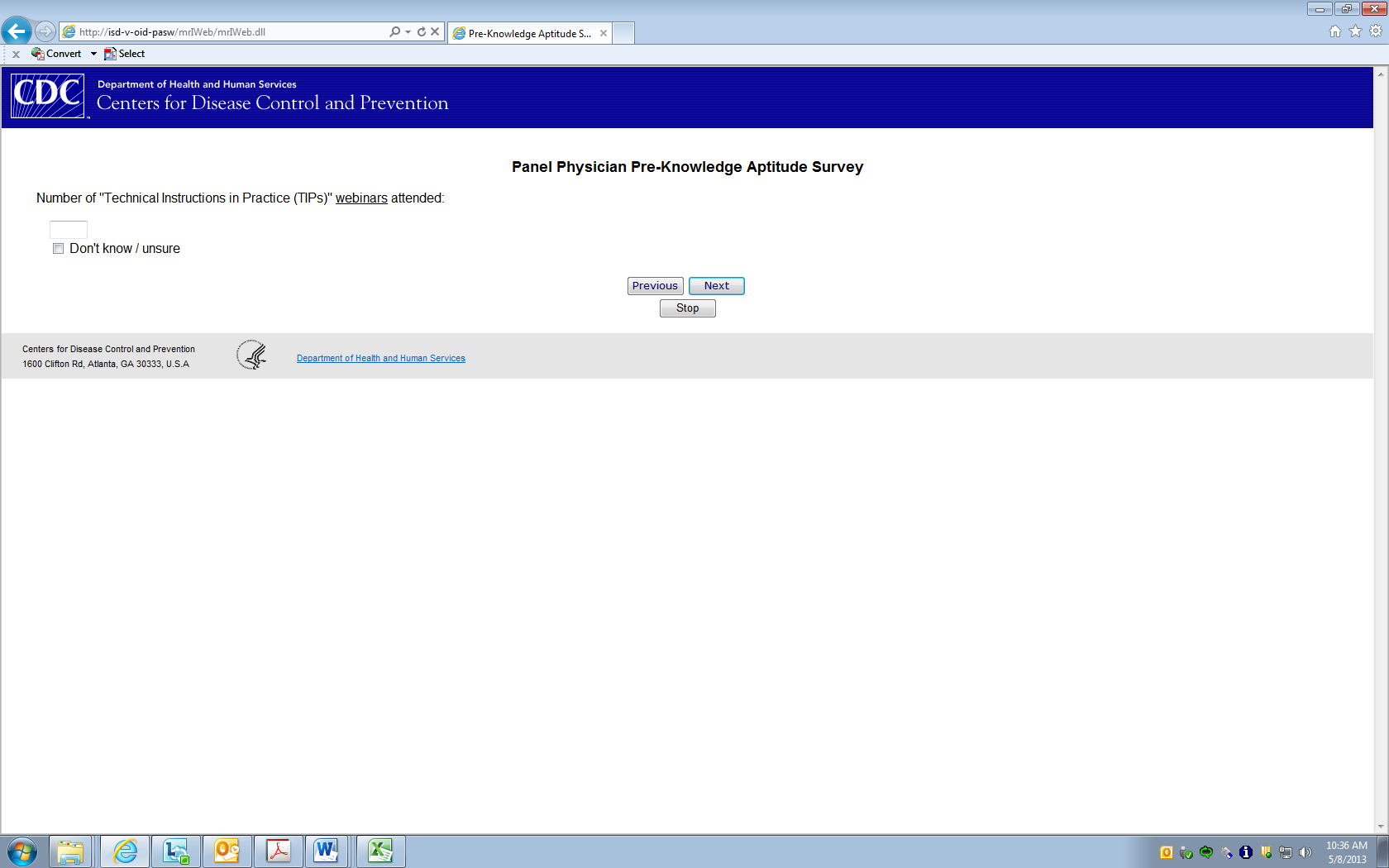1389x868 pixels.
Task: Click the Previous button
Action: pyautogui.click(x=655, y=286)
